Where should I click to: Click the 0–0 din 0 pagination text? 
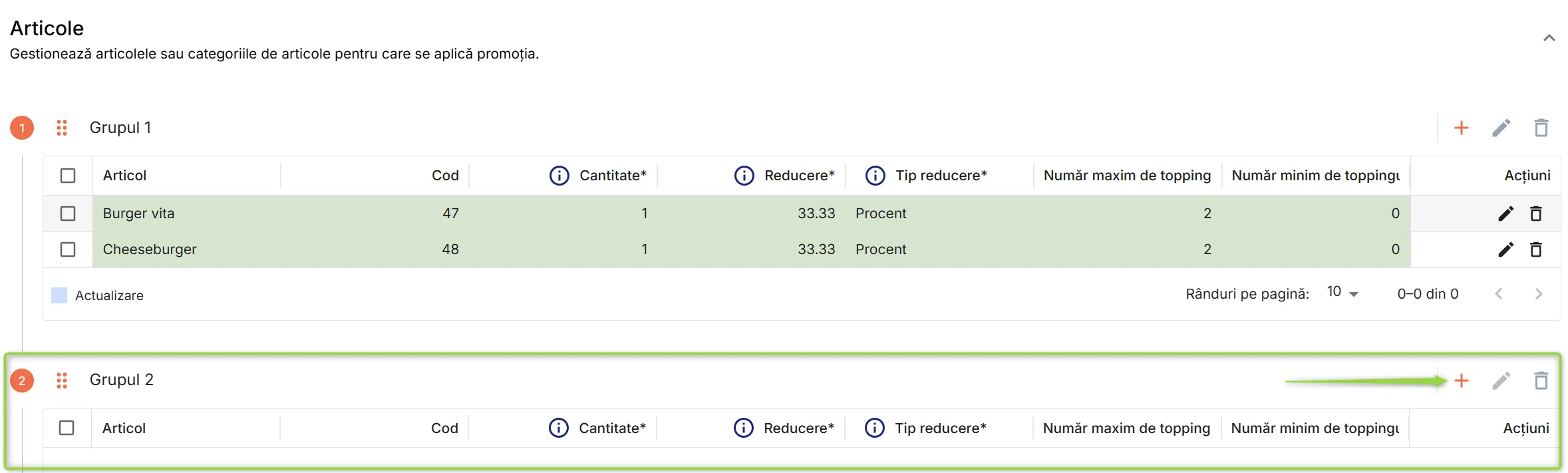pos(1428,294)
